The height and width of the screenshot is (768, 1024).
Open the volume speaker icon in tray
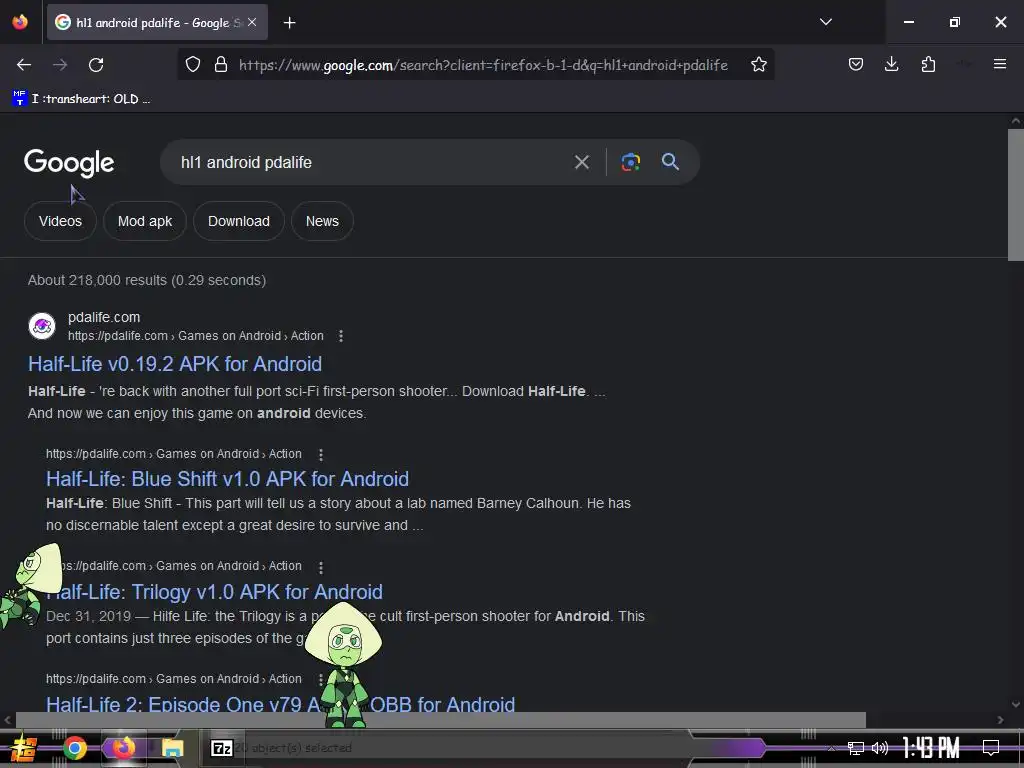(x=880, y=748)
